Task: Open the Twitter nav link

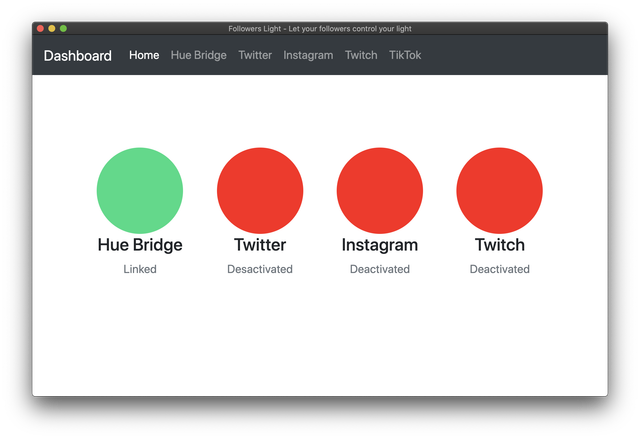Action: point(255,55)
